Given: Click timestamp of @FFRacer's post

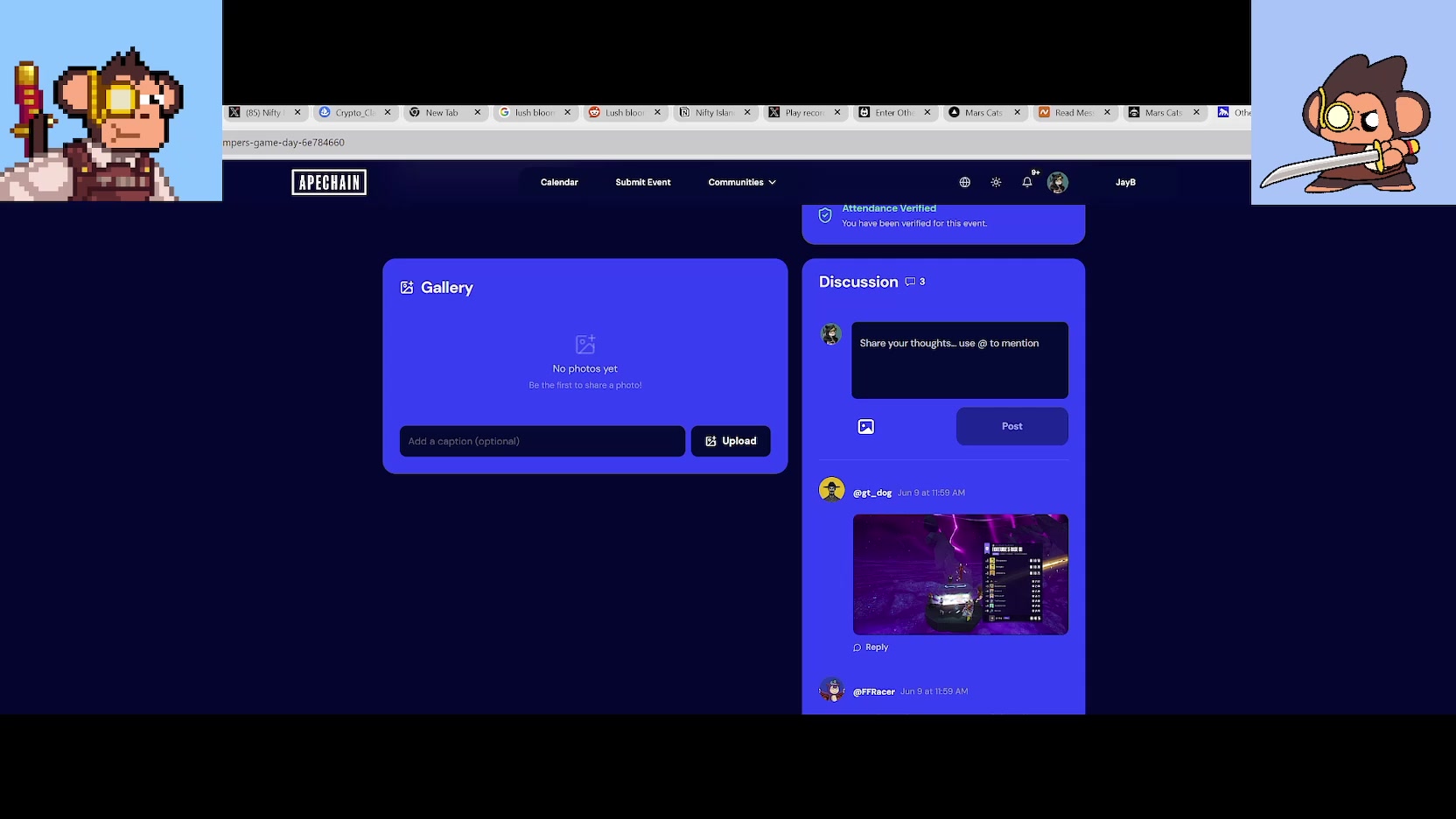Looking at the screenshot, I should (934, 691).
